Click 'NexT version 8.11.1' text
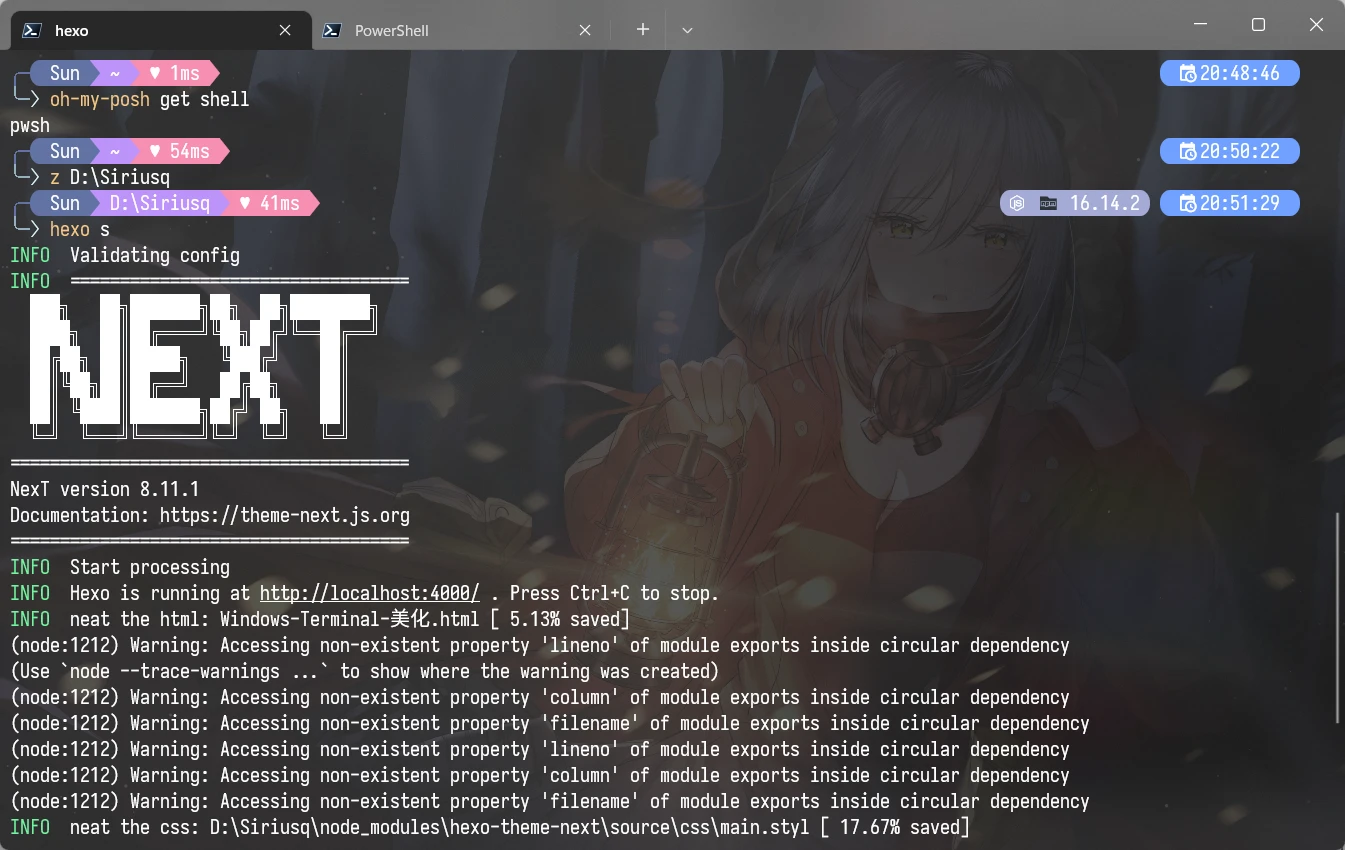Viewport: 1345px width, 850px height. pos(105,489)
